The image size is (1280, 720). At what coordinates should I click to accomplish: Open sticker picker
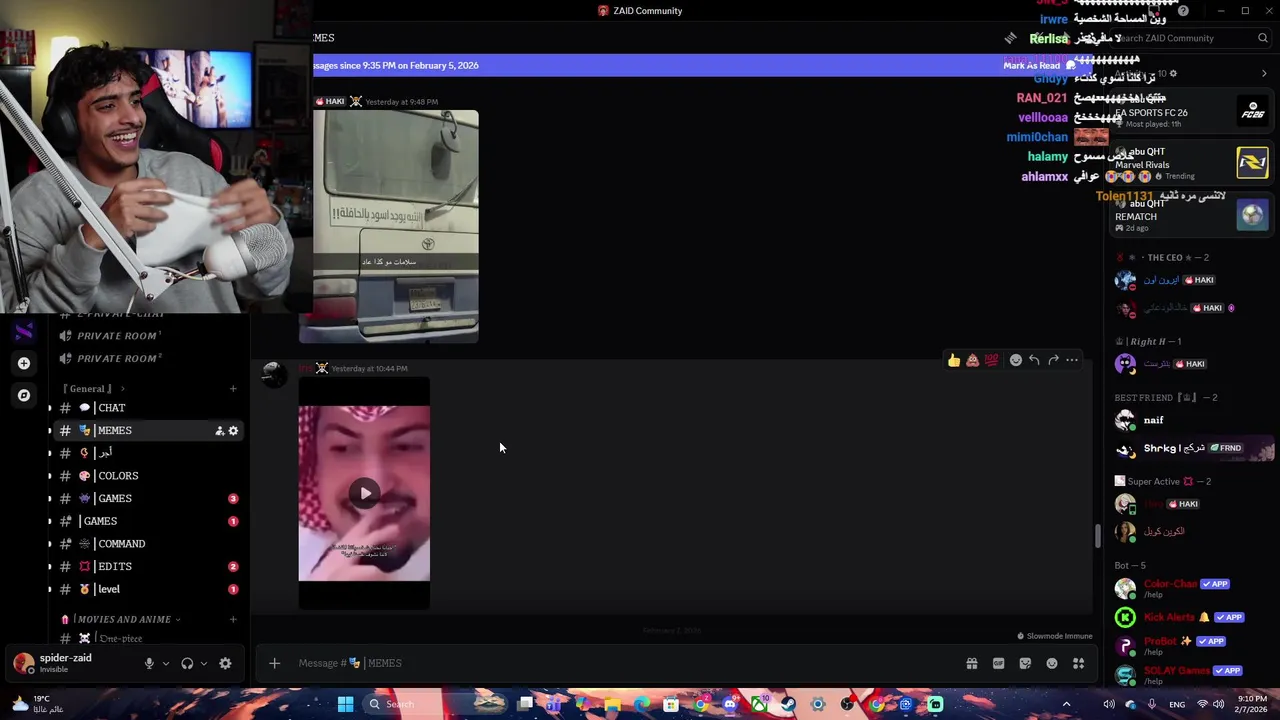pyautogui.click(x=1025, y=663)
